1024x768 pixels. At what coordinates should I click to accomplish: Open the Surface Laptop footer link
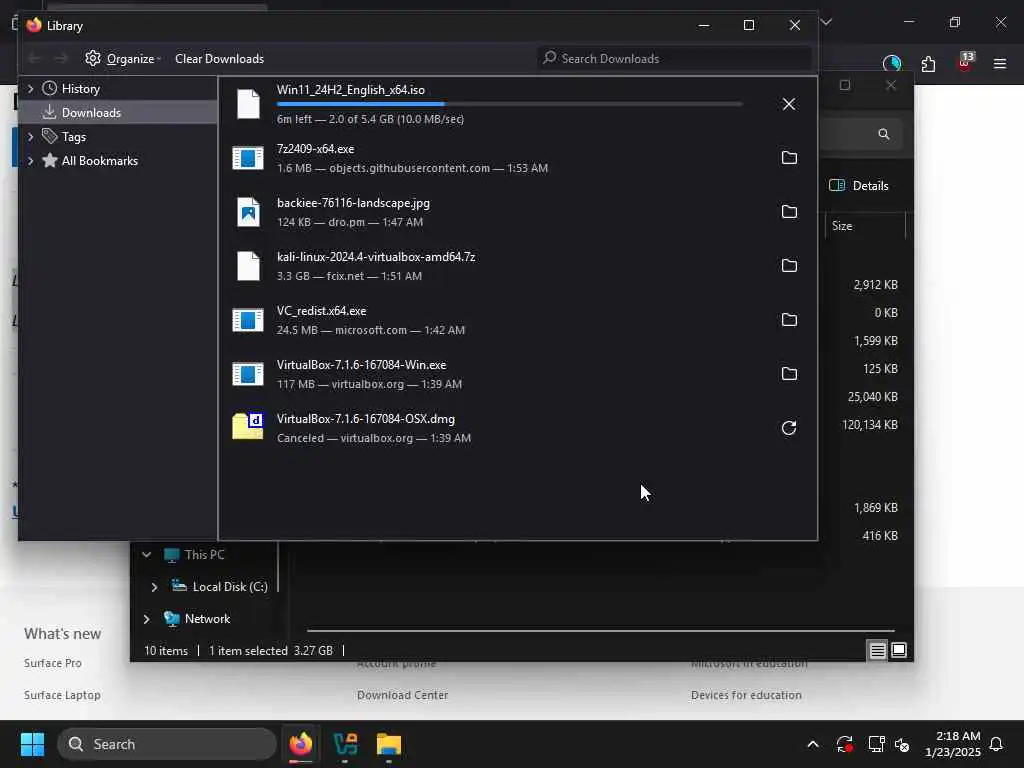62,695
